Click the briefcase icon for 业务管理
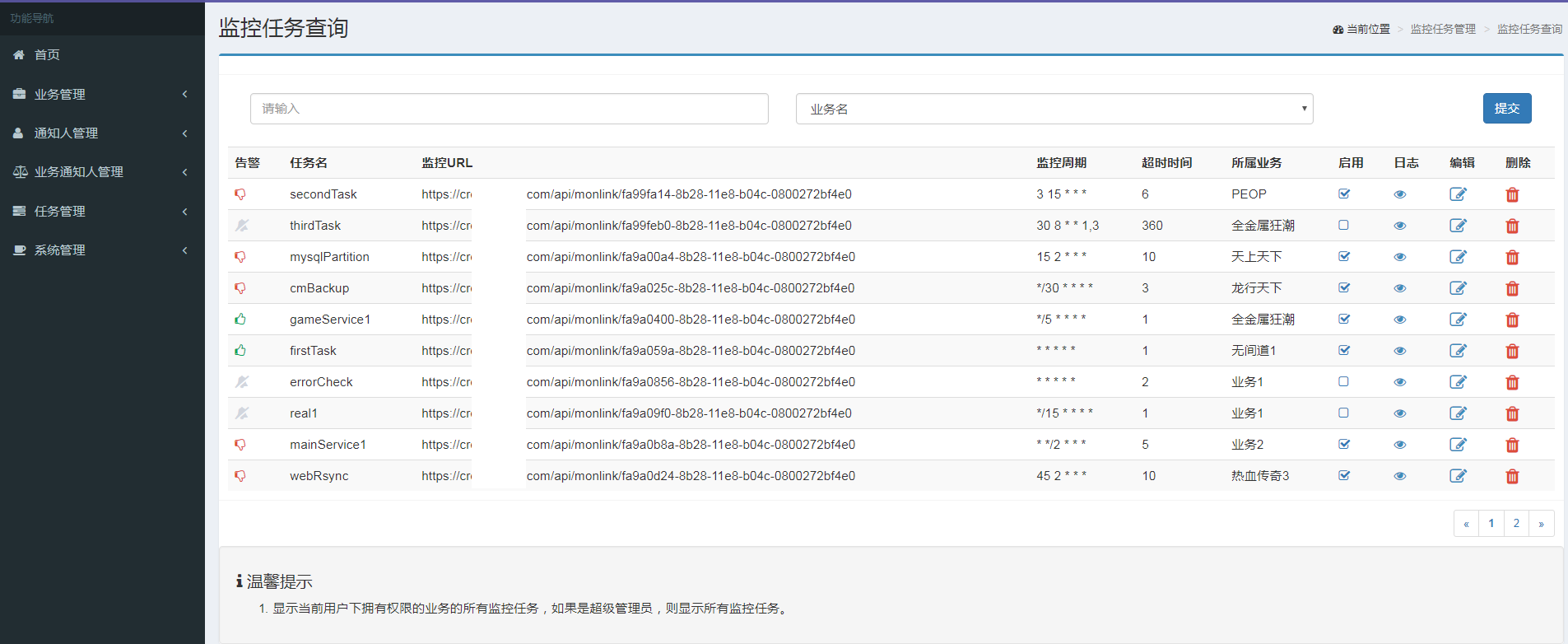Viewport: 1568px width, 644px height. [x=19, y=94]
